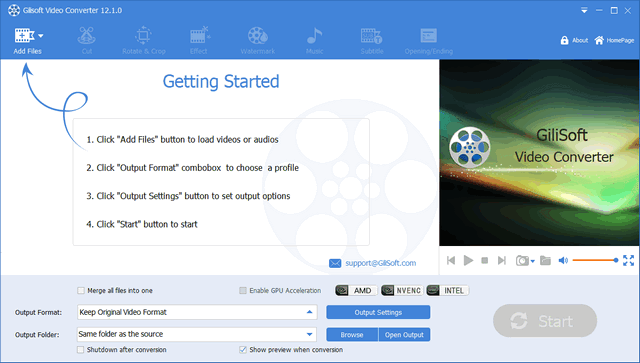Screen dimensions: 640x363
Task: Open the Rotate & Crop tool
Action: tap(144, 41)
